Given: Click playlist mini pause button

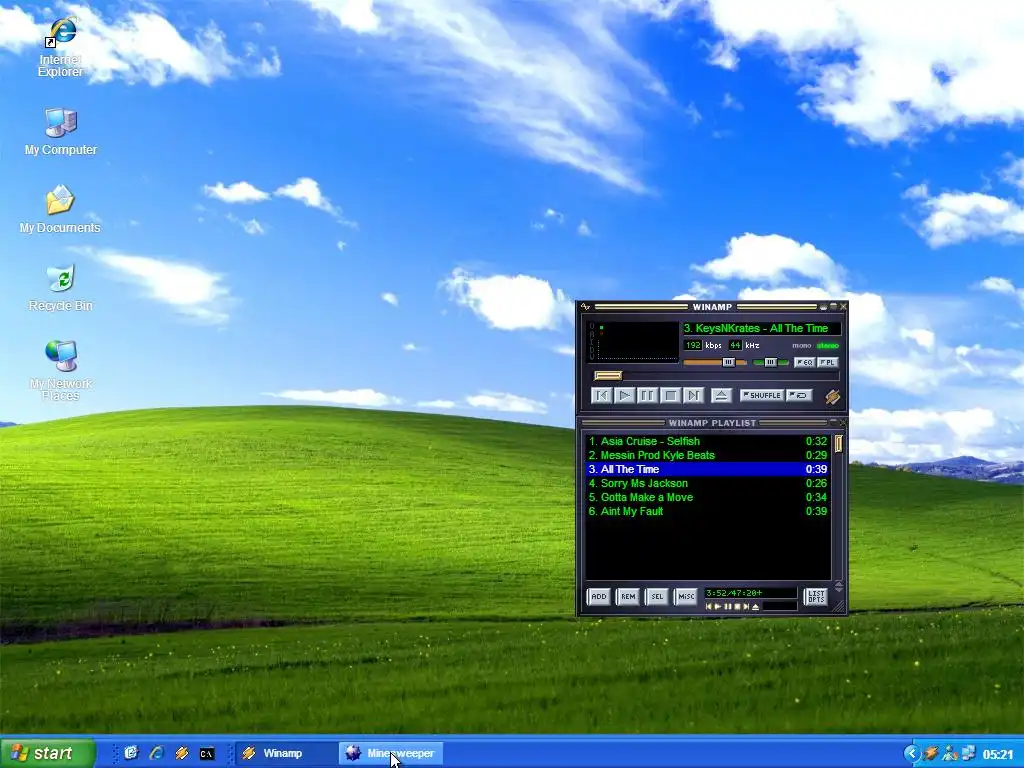Looking at the screenshot, I should pyautogui.click(x=728, y=607).
